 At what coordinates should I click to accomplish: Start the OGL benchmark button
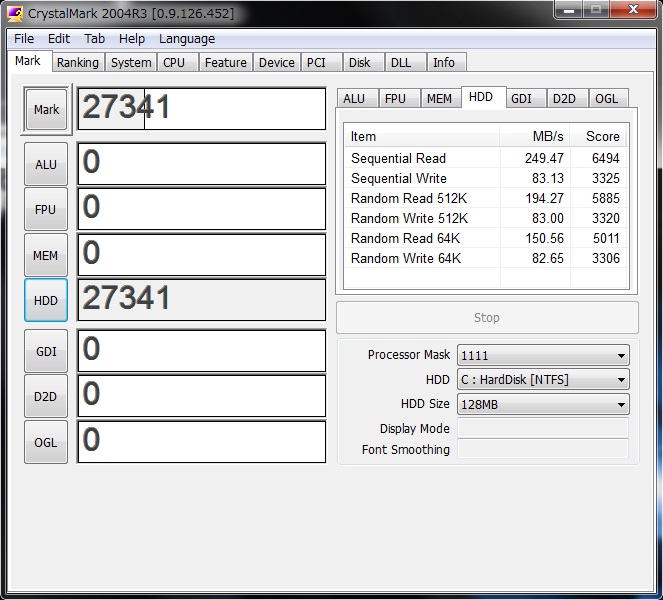(46, 441)
